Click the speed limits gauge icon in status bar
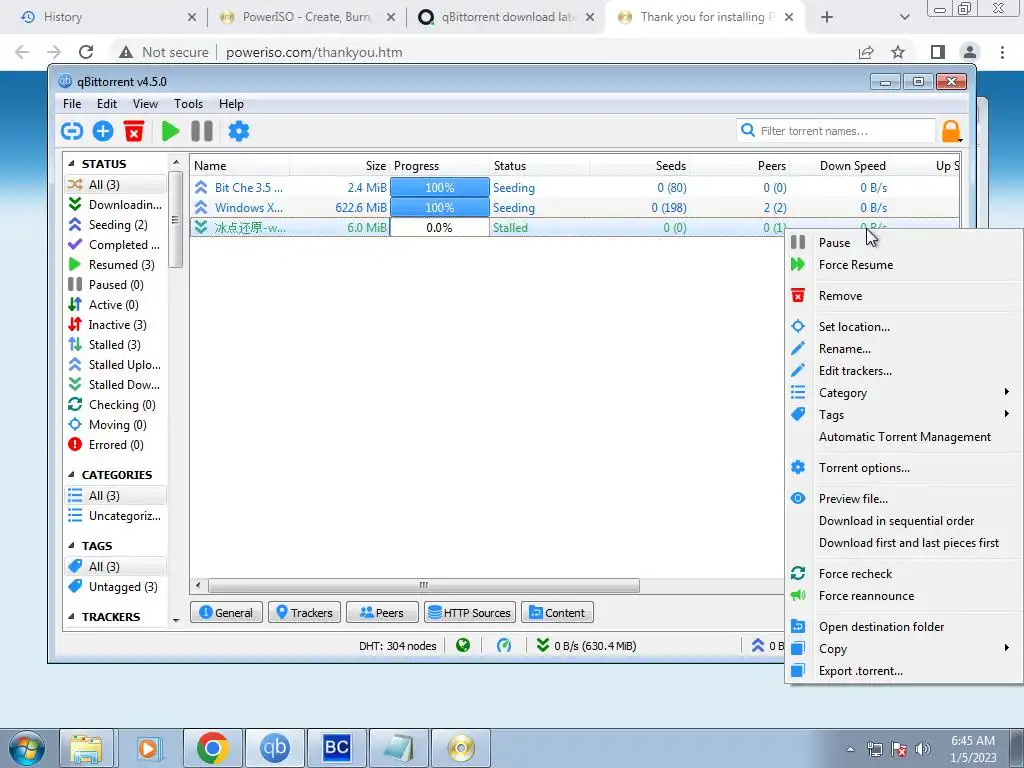Screen dimensions: 1024x768 (504, 646)
